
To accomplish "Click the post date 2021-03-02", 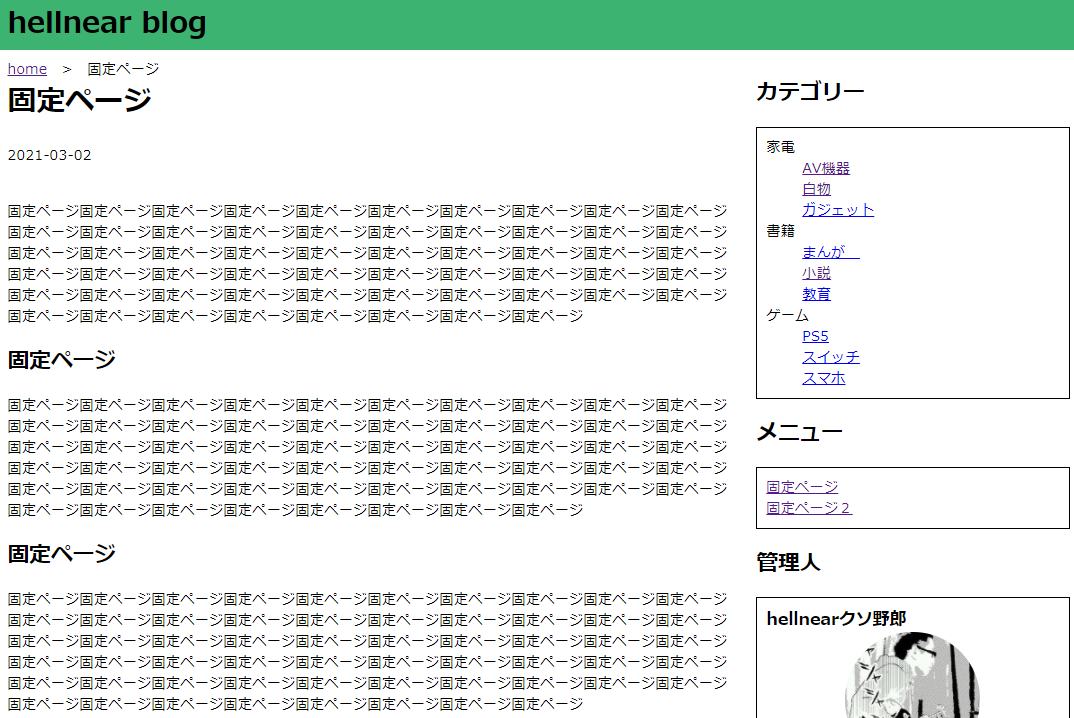I will 49,155.
